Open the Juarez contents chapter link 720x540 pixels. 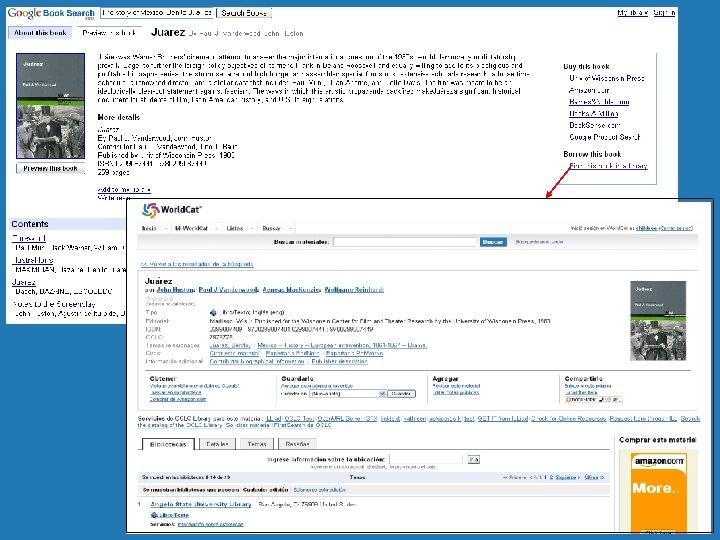(x=23, y=282)
